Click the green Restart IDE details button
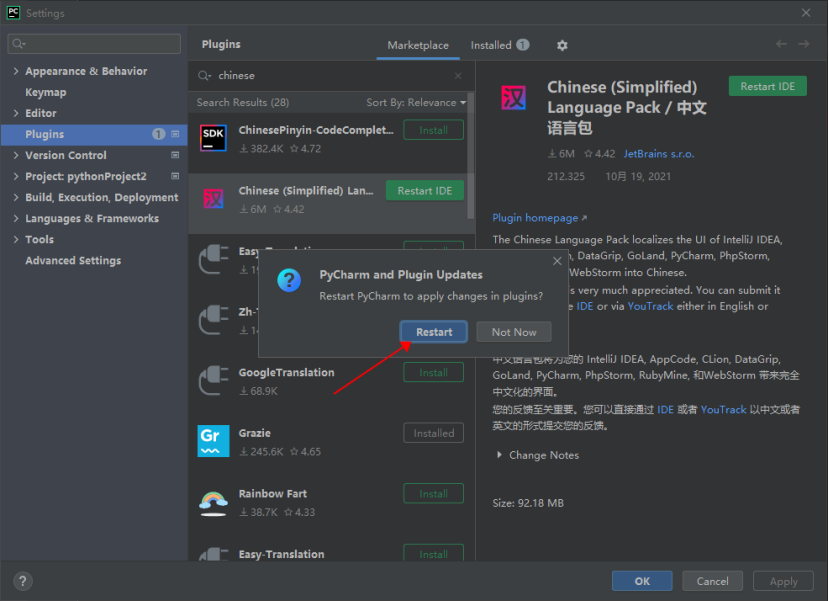The height and width of the screenshot is (601, 829). 768,86
